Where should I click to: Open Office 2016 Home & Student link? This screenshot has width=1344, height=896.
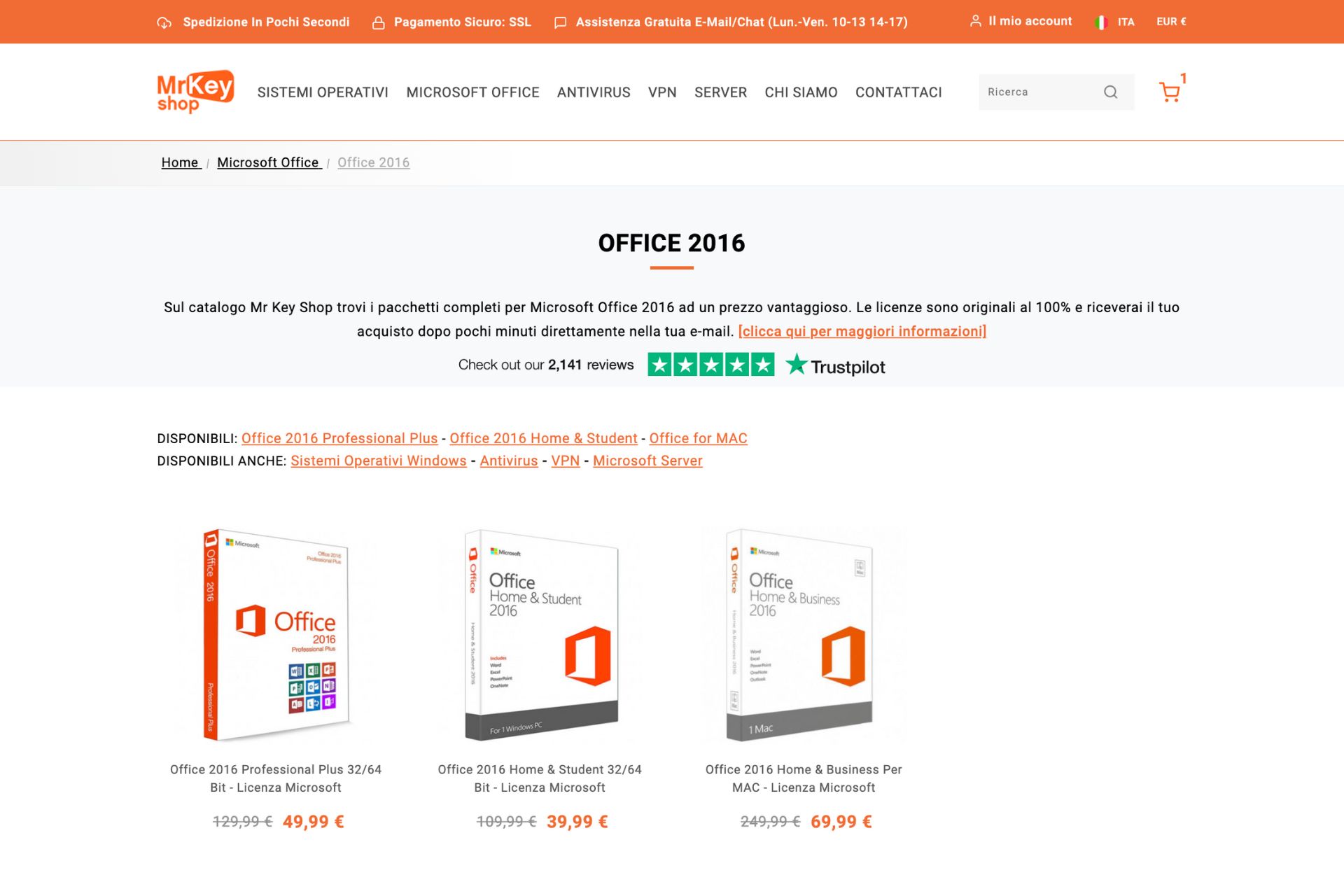click(x=543, y=438)
